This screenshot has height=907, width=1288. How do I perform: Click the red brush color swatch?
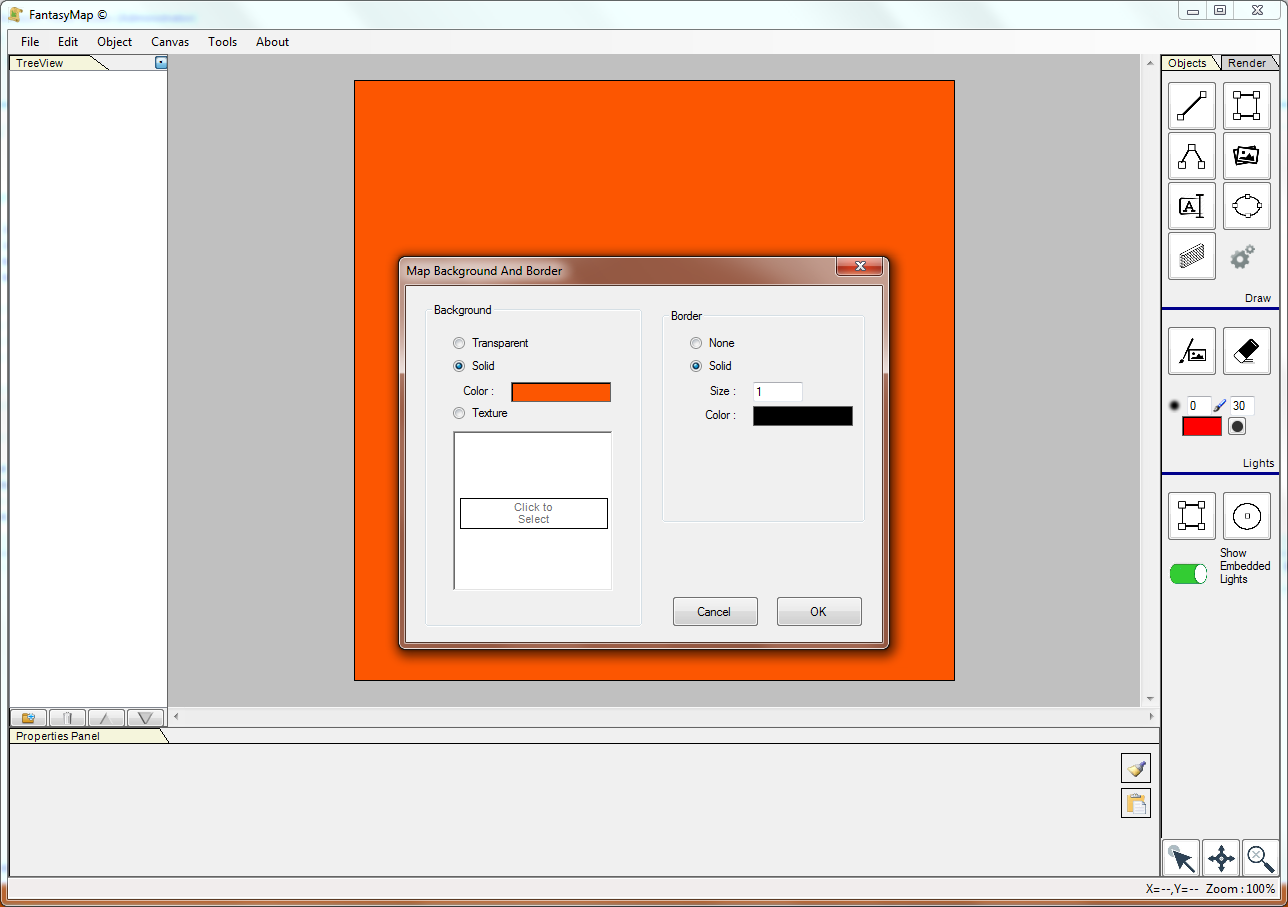[1202, 426]
